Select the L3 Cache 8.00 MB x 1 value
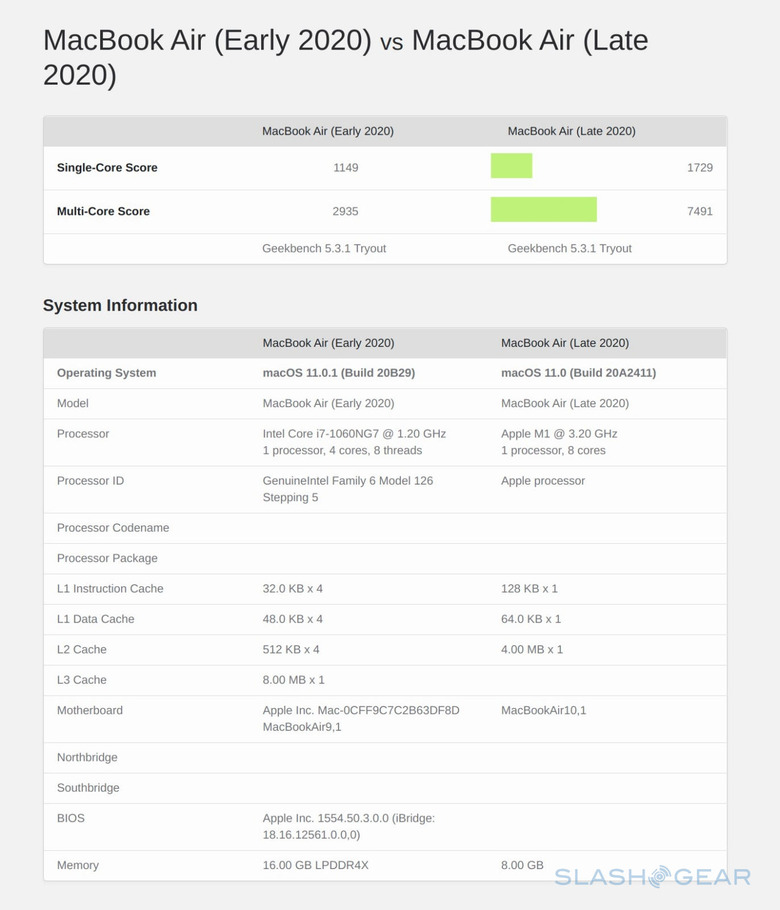 [293, 680]
